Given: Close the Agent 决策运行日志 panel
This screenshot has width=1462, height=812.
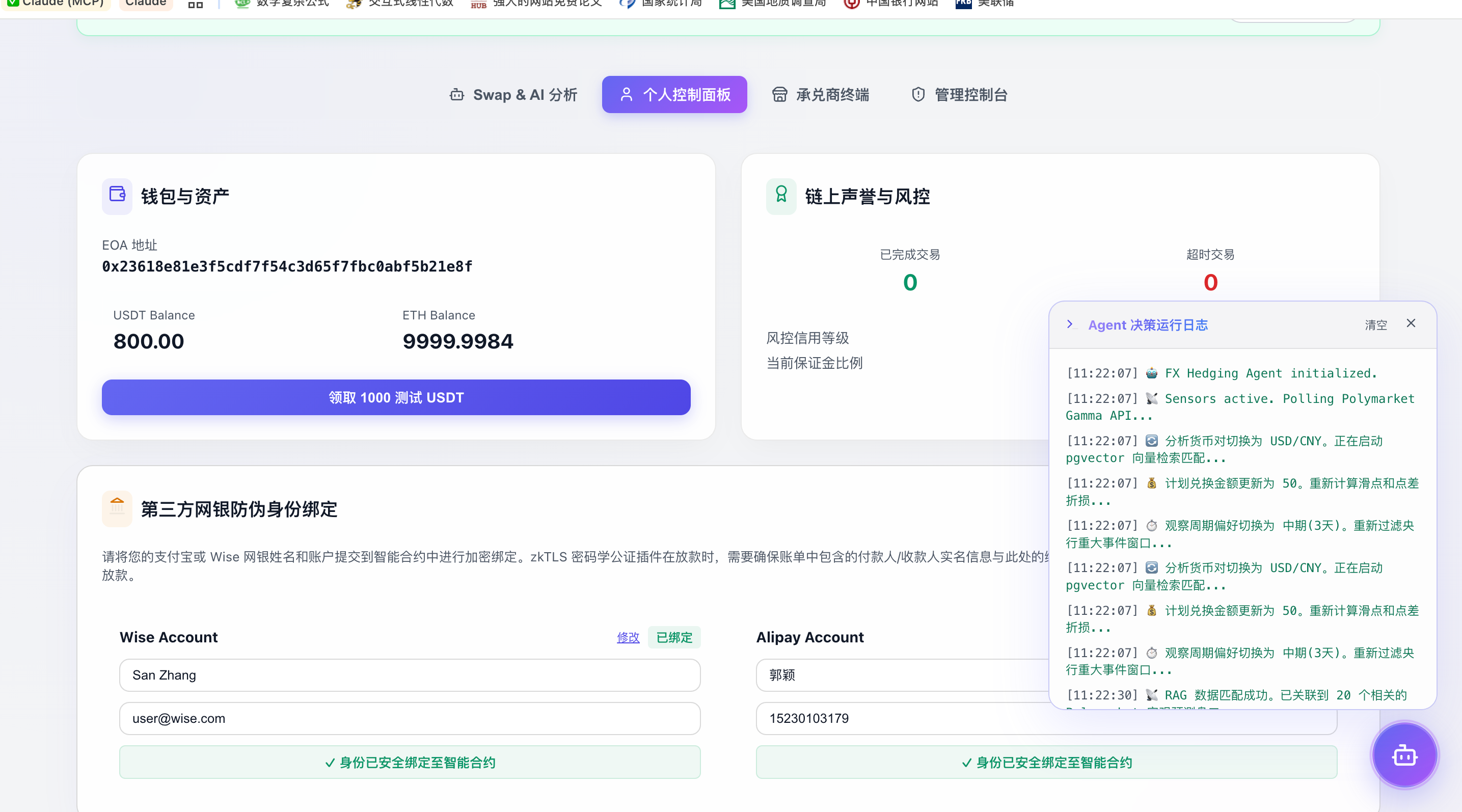Looking at the screenshot, I should click(1411, 323).
